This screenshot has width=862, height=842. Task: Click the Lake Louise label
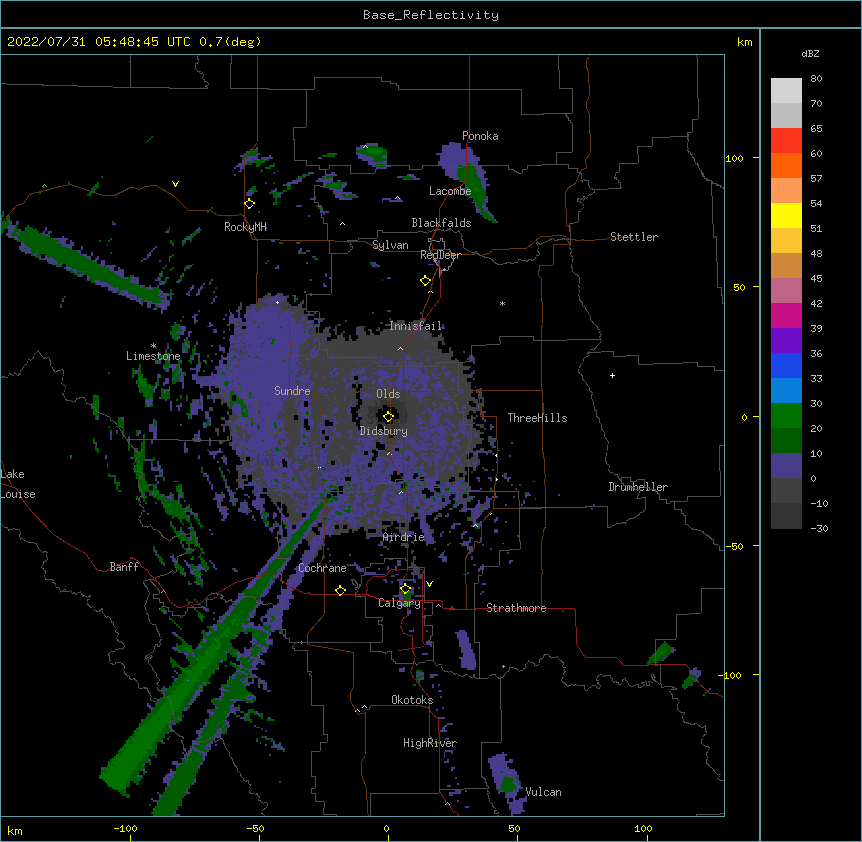coord(18,484)
